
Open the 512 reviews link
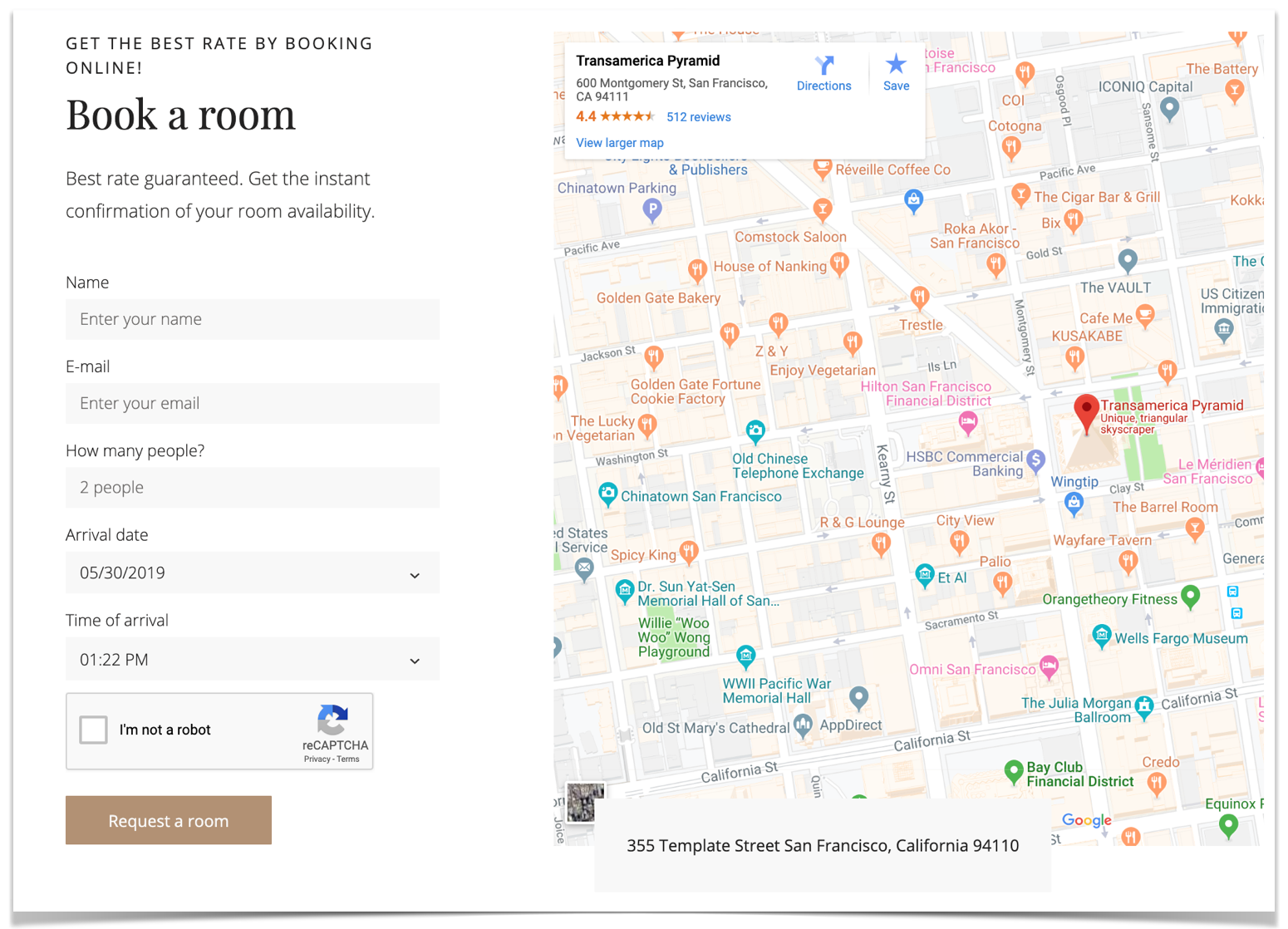pyautogui.click(x=699, y=117)
